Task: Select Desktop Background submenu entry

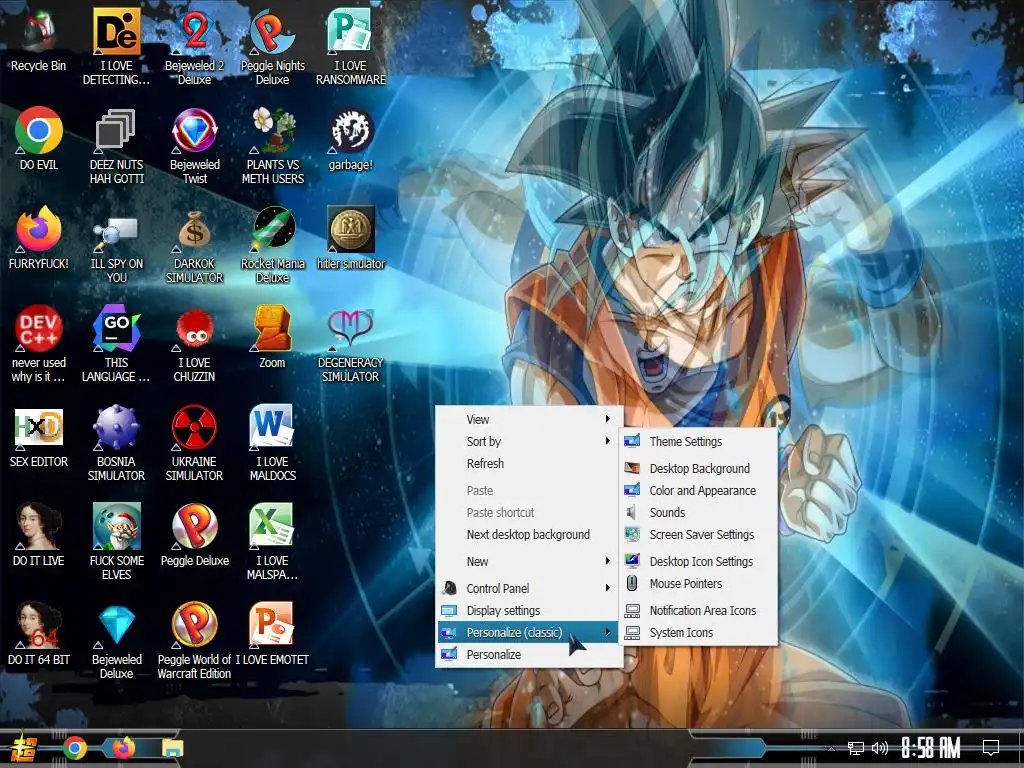Action: pos(699,468)
